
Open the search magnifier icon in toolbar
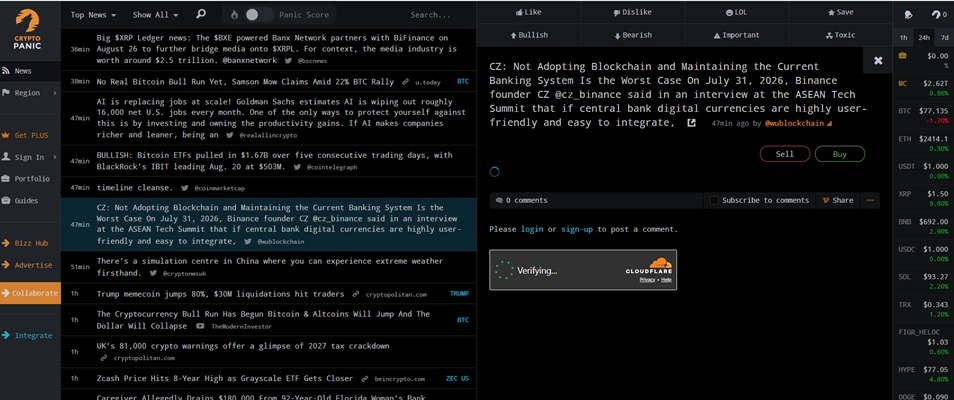tap(201, 14)
